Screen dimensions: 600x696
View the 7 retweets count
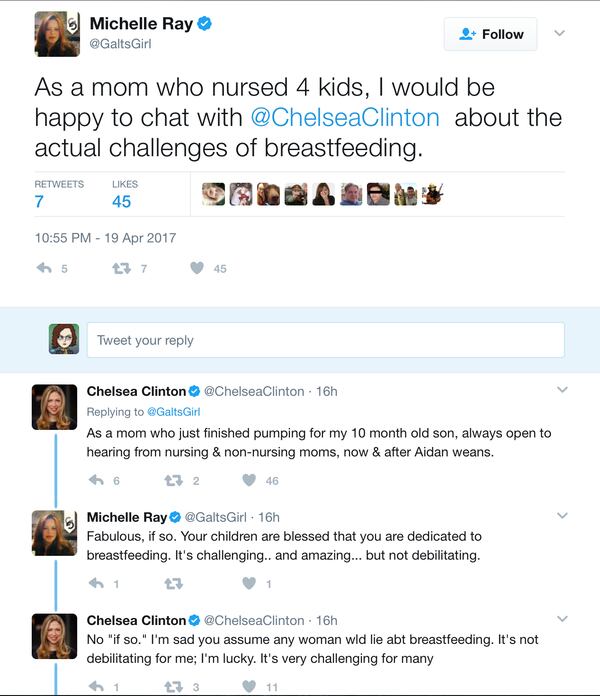coord(39,202)
